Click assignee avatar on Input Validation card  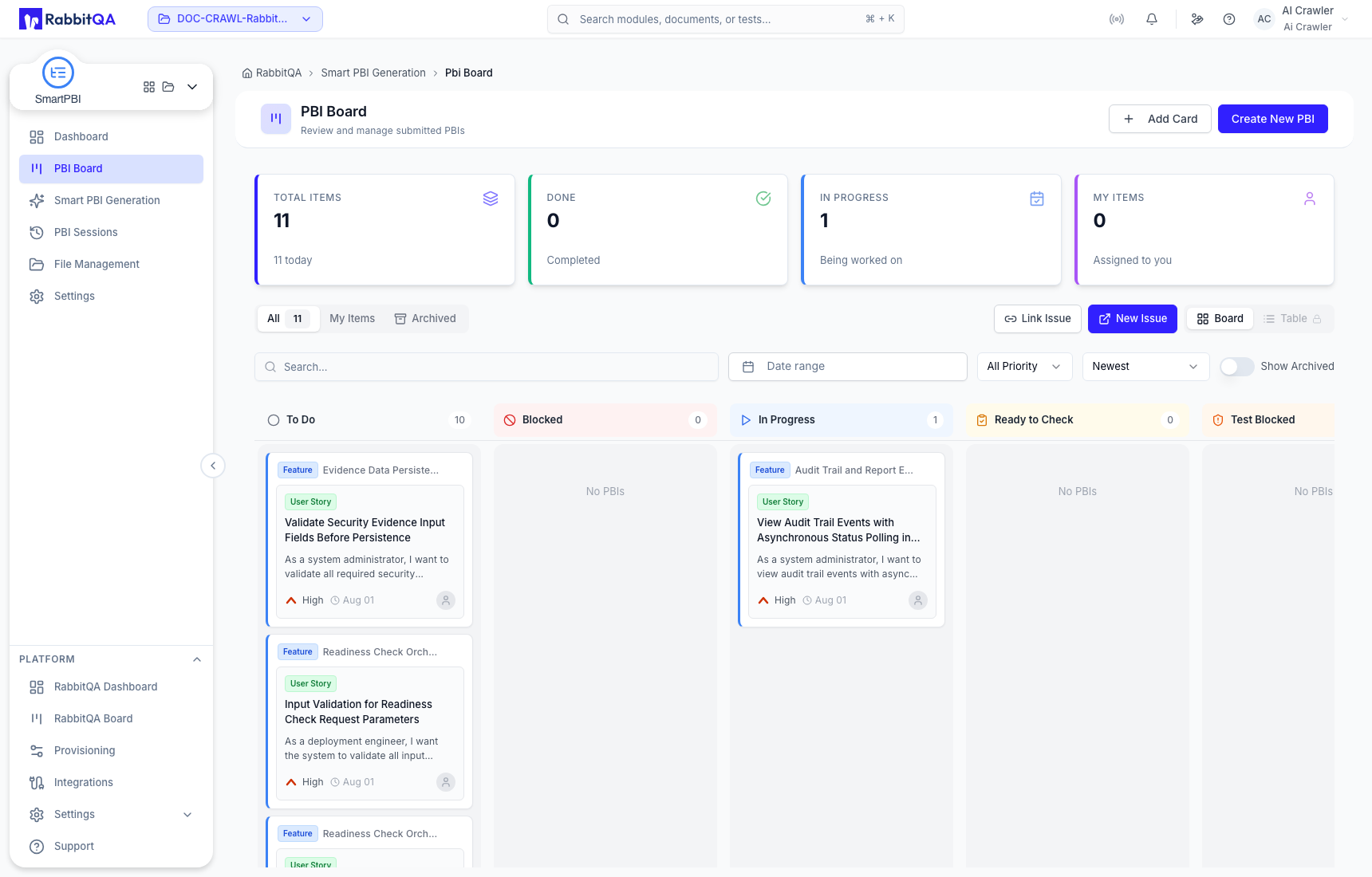click(x=446, y=782)
